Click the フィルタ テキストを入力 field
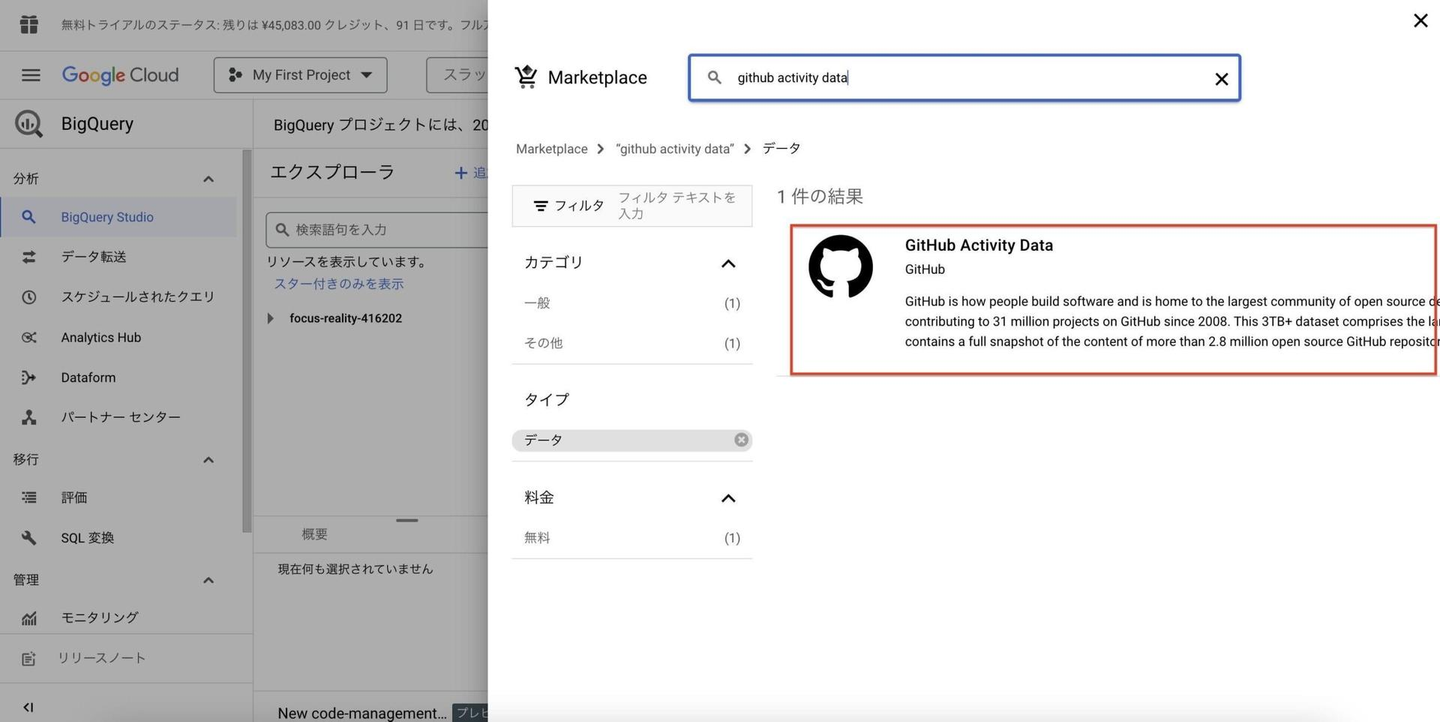Screen dimensions: 1440x722 point(680,206)
